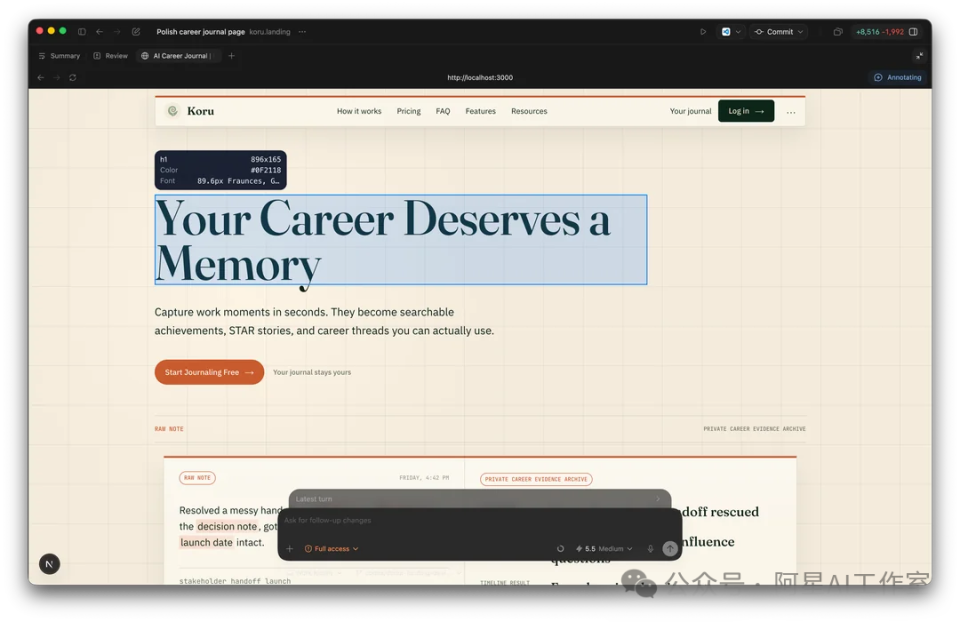Click the round N badge icon
The height and width of the screenshot is (622, 960).
click(50, 564)
